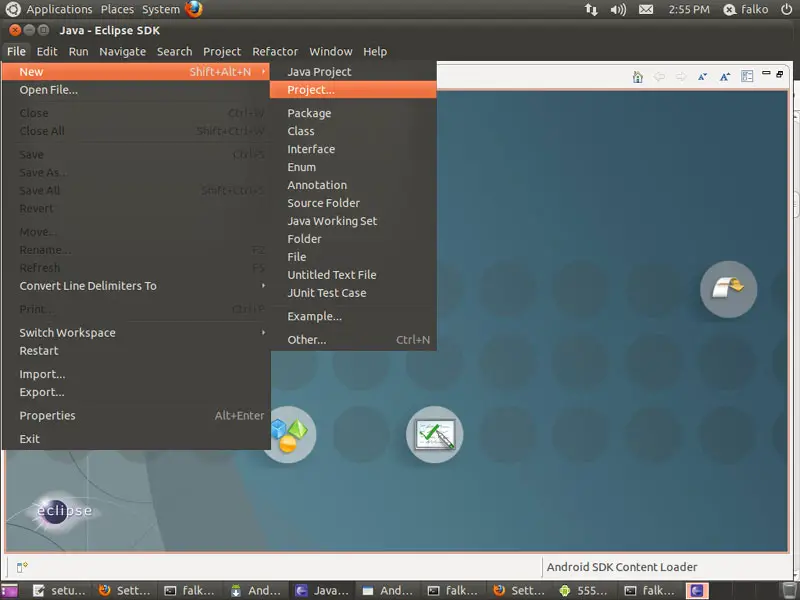Open the Workbench arrow circle icon
Screen dimensions: 800x600
[728, 289]
